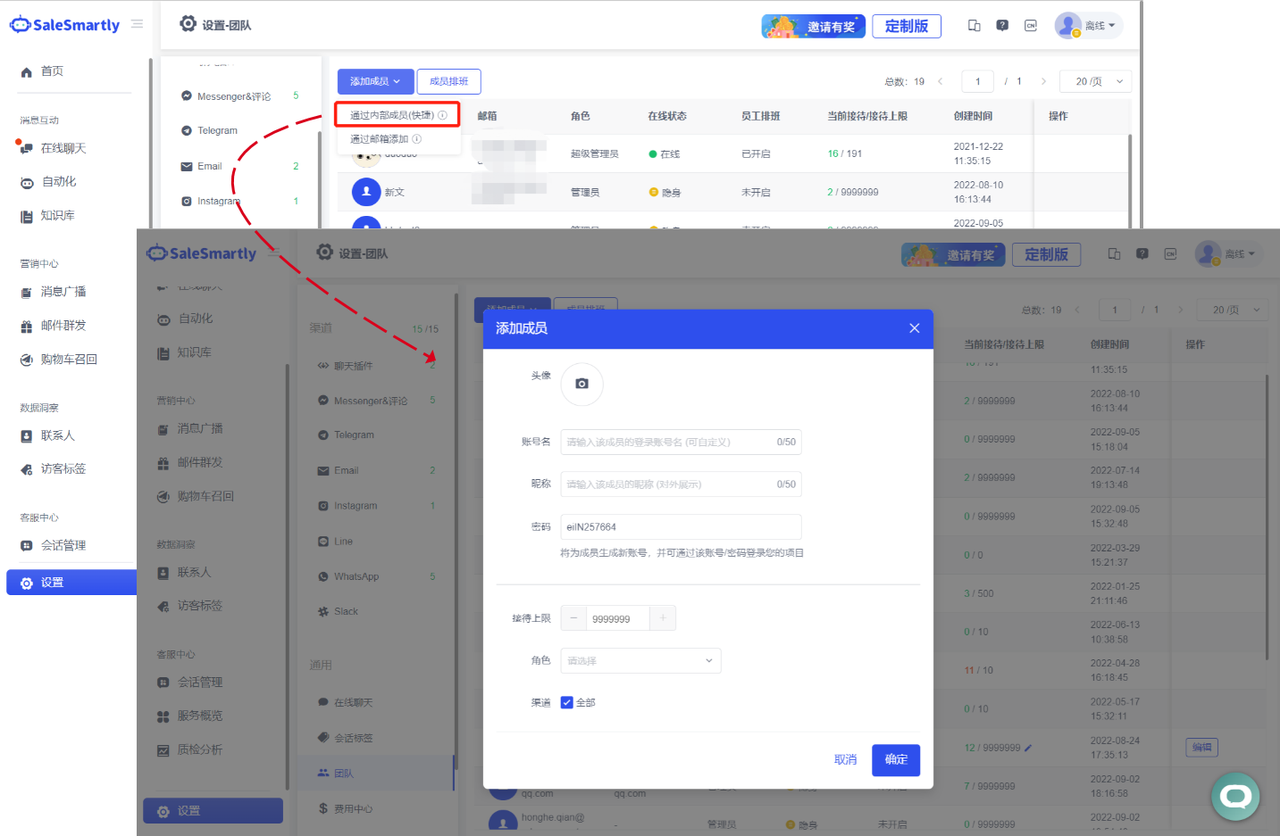Click the pencil icon beside 12 / 9999999
This screenshot has height=836, width=1280.
1028,747
